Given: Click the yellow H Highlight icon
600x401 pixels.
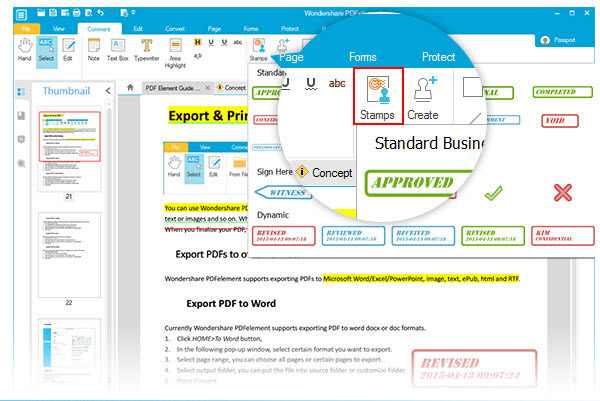Looking at the screenshot, I should click(197, 42).
